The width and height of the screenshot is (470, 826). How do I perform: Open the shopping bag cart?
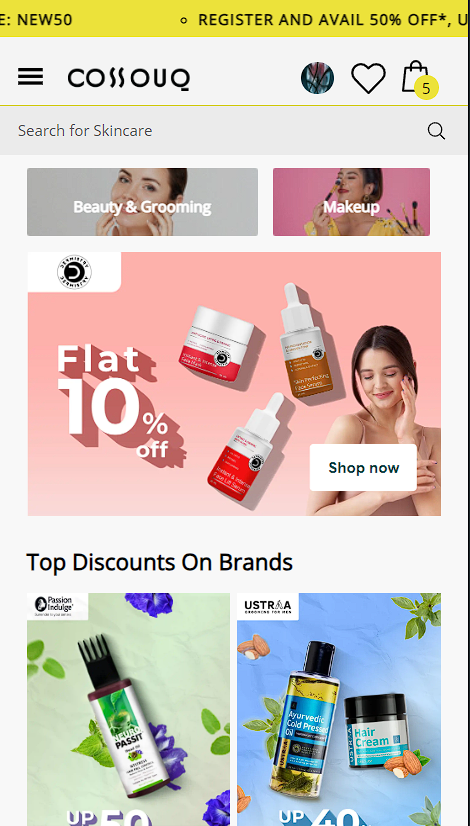415,76
